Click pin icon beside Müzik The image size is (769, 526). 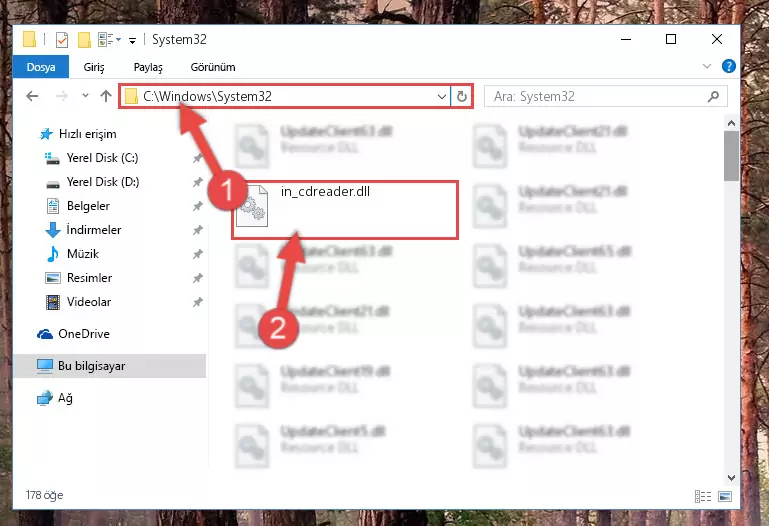198,254
